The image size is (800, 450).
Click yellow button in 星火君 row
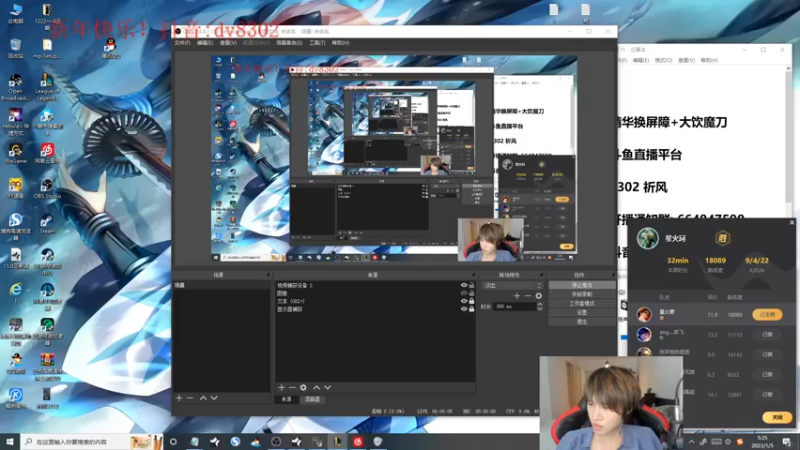click(767, 314)
